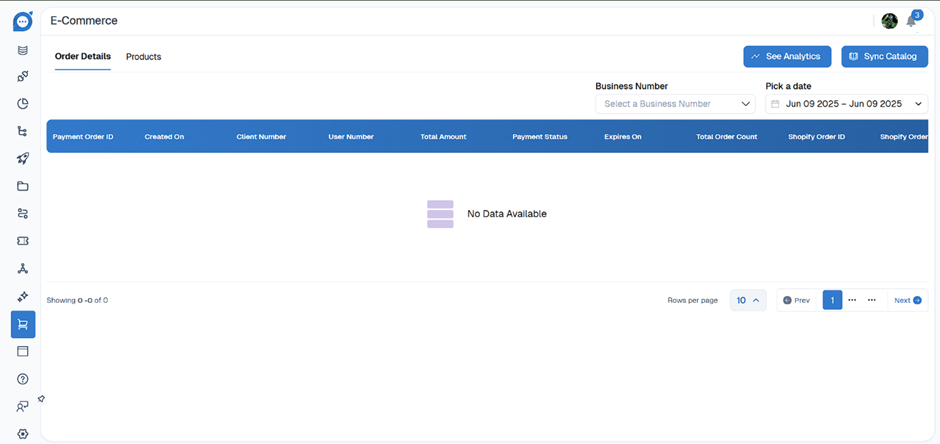Viewport: 940px width, 444px height.
Task: Open the Pick a date range dropdown
Action: pyautogui.click(x=846, y=104)
